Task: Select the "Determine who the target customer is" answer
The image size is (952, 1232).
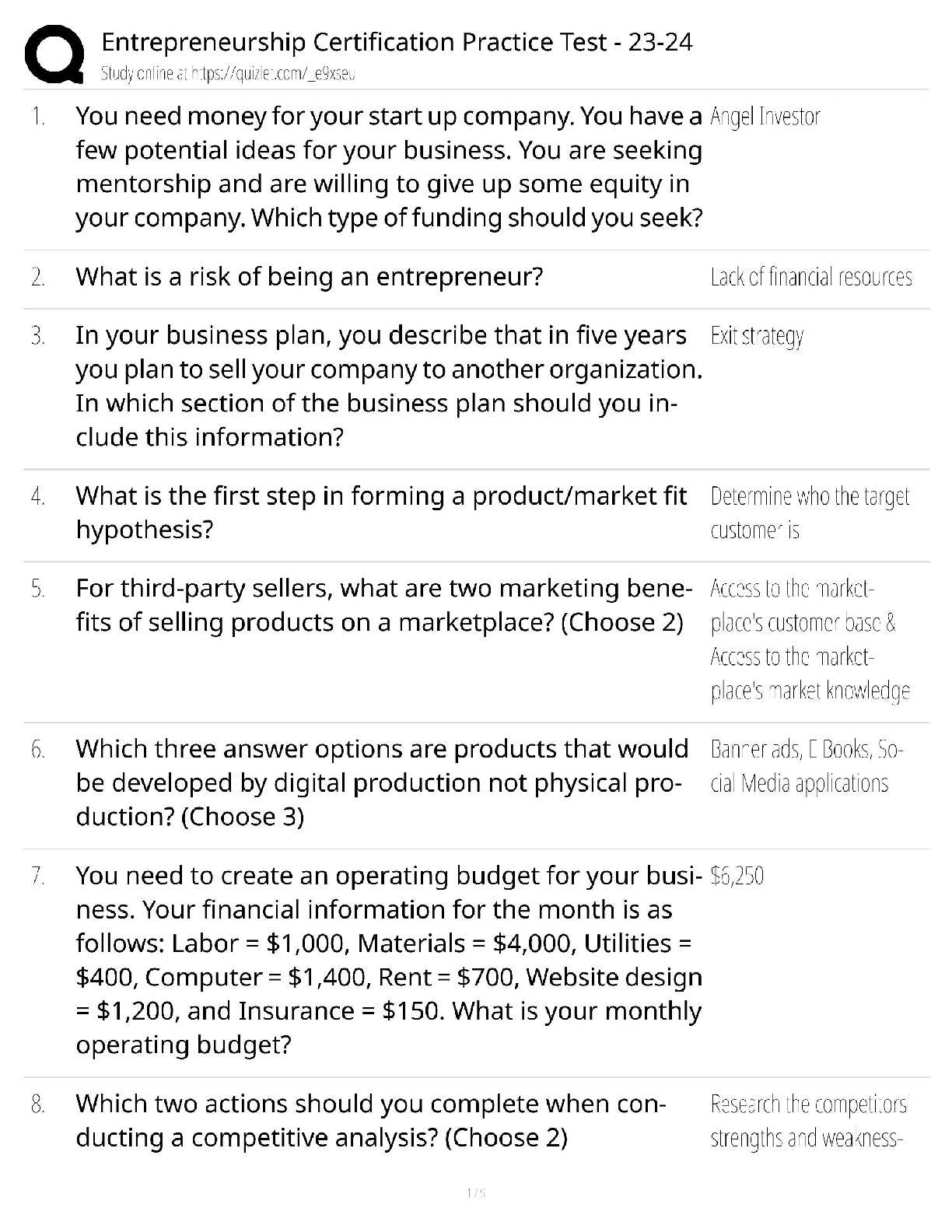Action: click(810, 513)
